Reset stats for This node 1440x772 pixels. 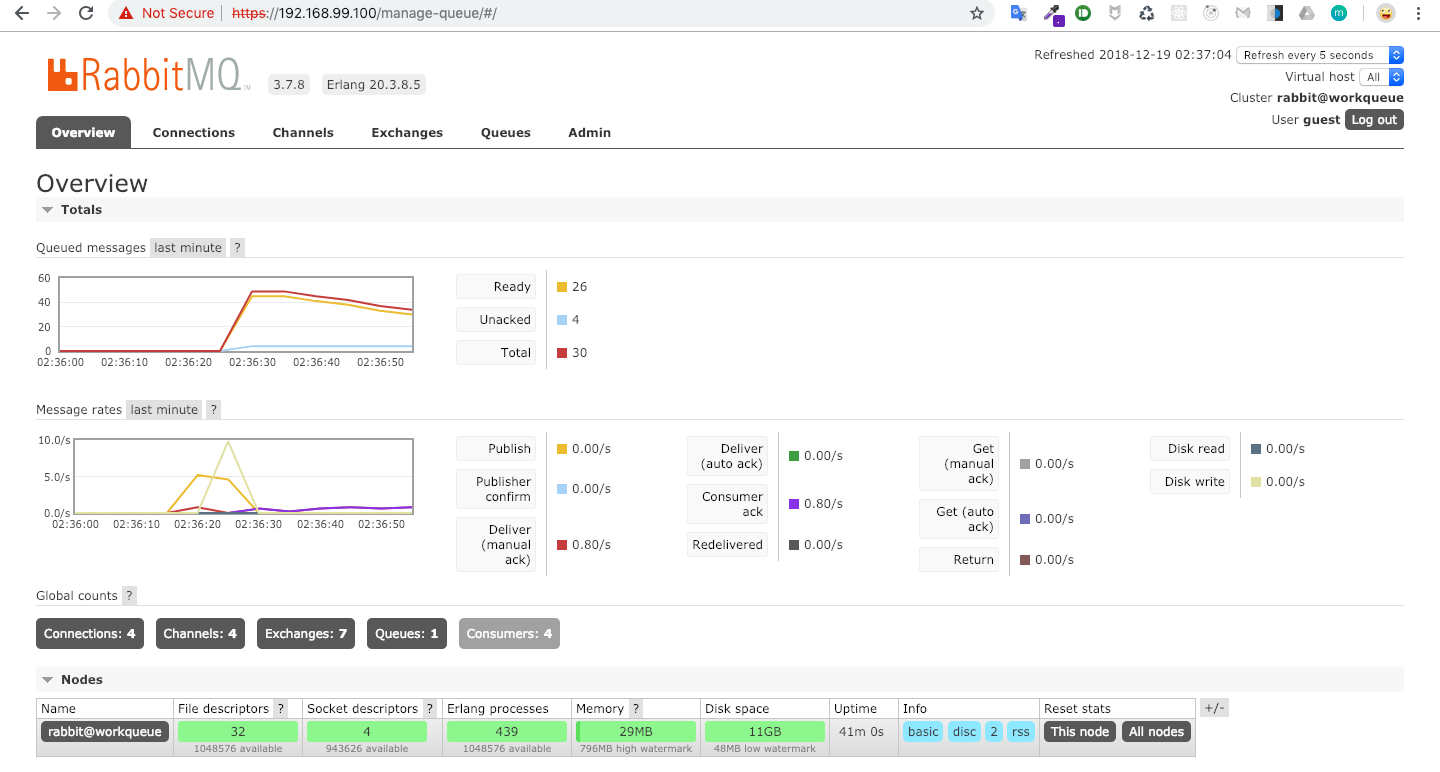click(x=1080, y=731)
